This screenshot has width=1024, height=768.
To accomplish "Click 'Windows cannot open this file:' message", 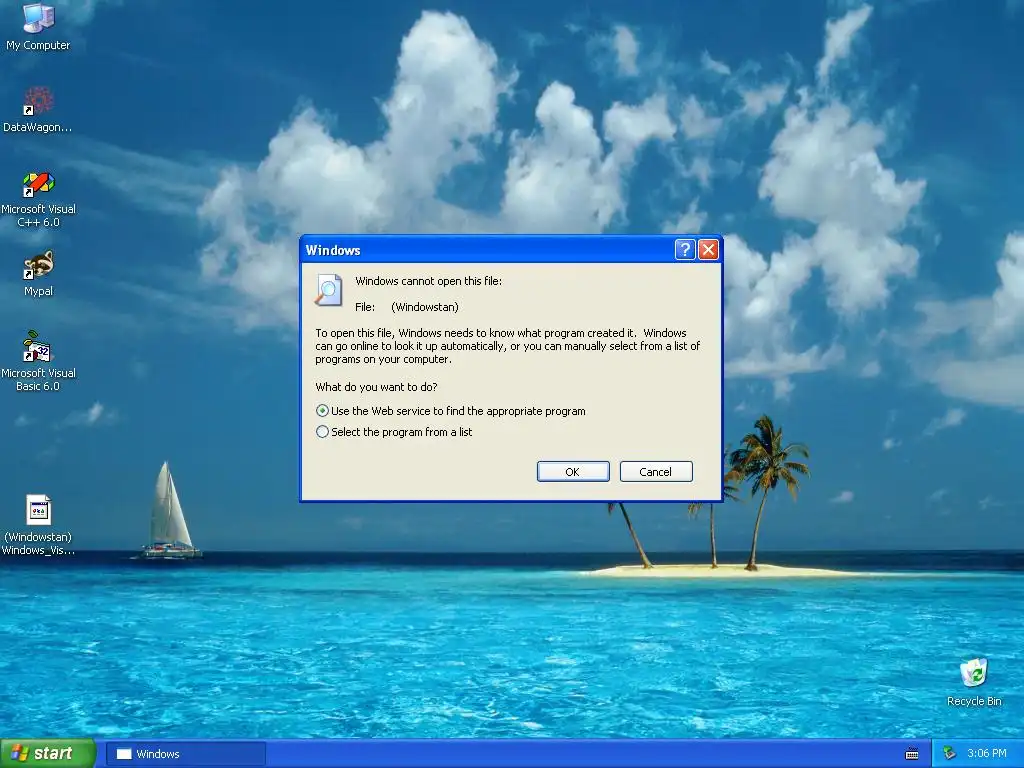I will (428, 281).
